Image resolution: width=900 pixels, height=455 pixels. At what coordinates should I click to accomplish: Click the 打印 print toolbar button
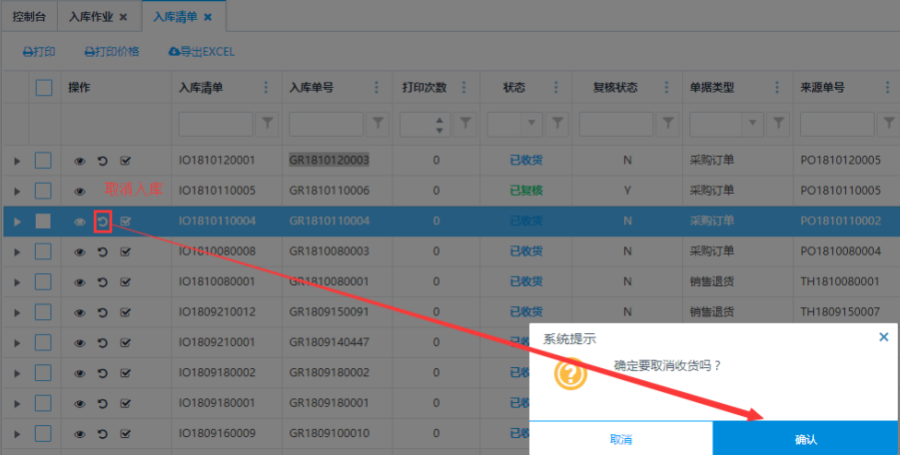pyautogui.click(x=39, y=51)
